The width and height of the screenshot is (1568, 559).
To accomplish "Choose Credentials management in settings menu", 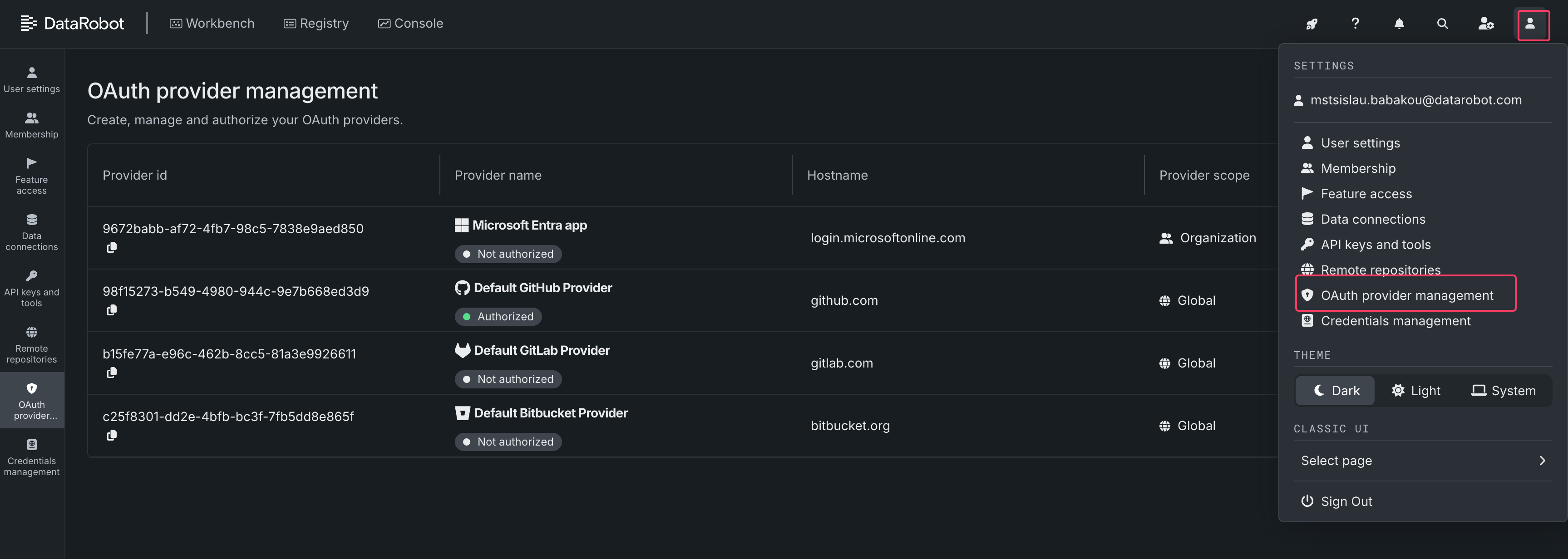I will coord(1395,320).
